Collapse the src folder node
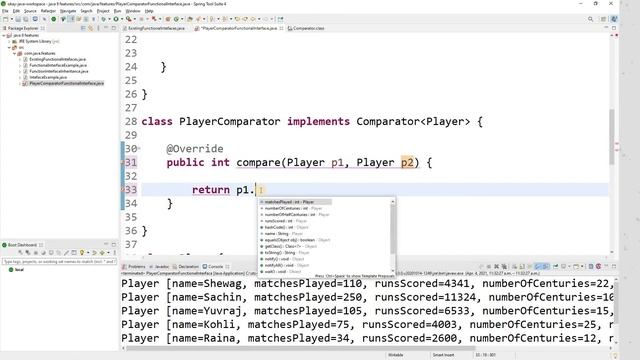 9,47
